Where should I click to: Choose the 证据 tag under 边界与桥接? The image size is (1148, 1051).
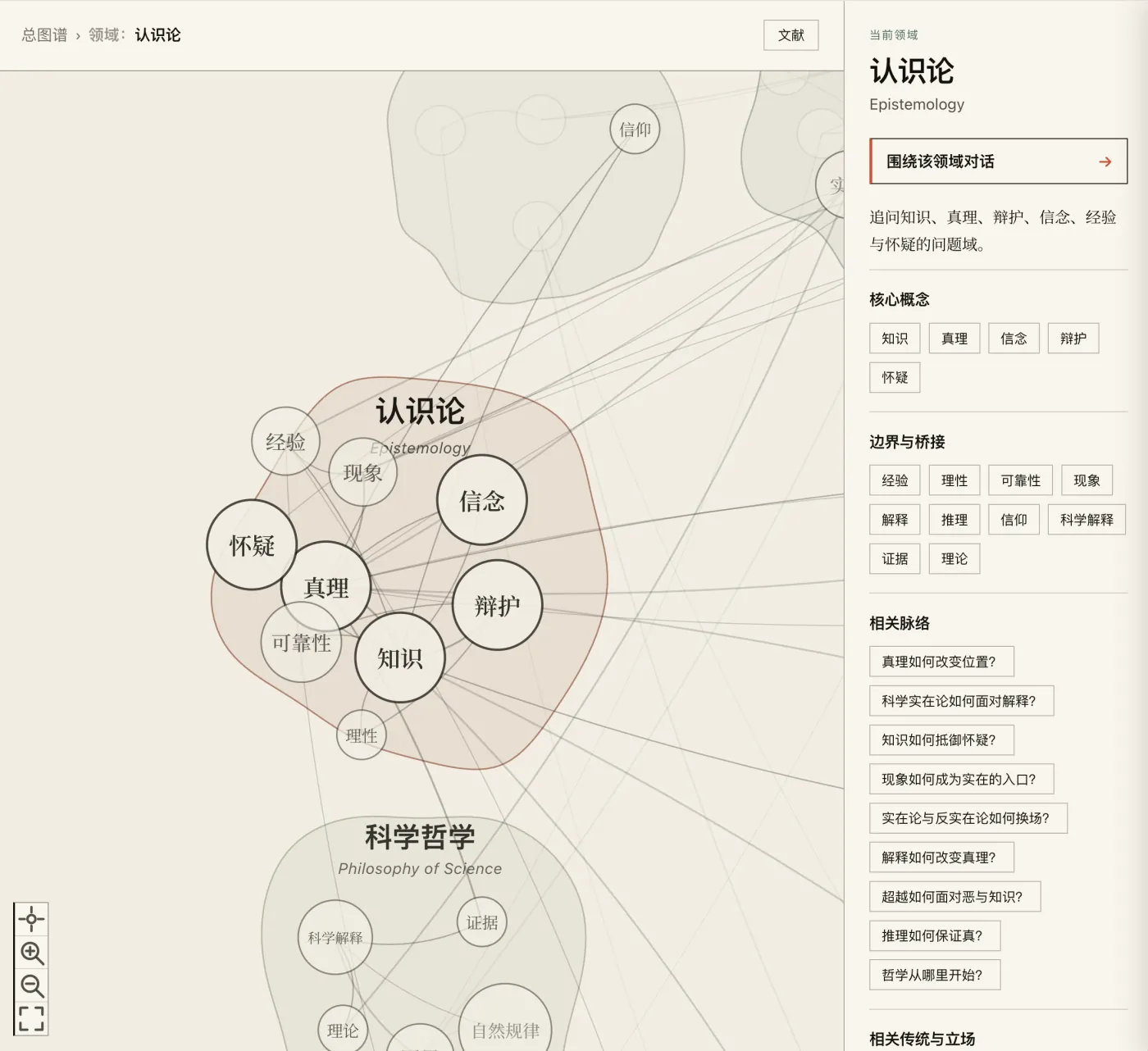click(895, 559)
